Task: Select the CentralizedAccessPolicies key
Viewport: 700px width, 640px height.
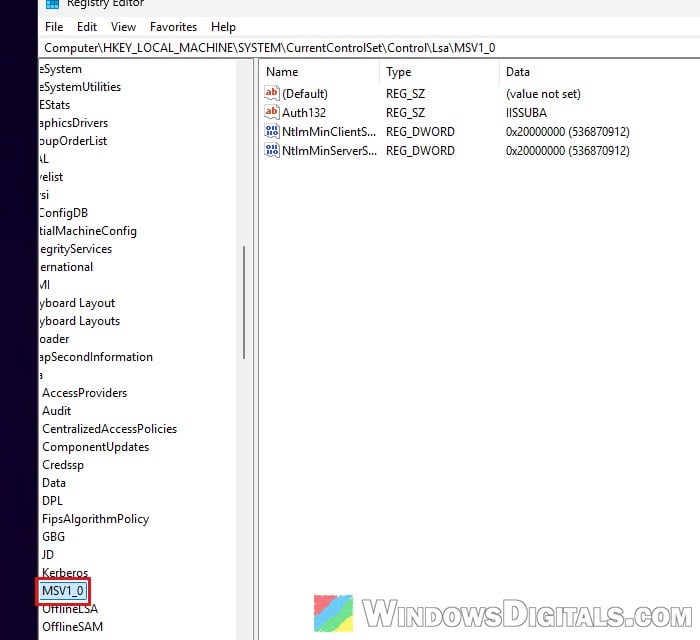Action: 109,429
